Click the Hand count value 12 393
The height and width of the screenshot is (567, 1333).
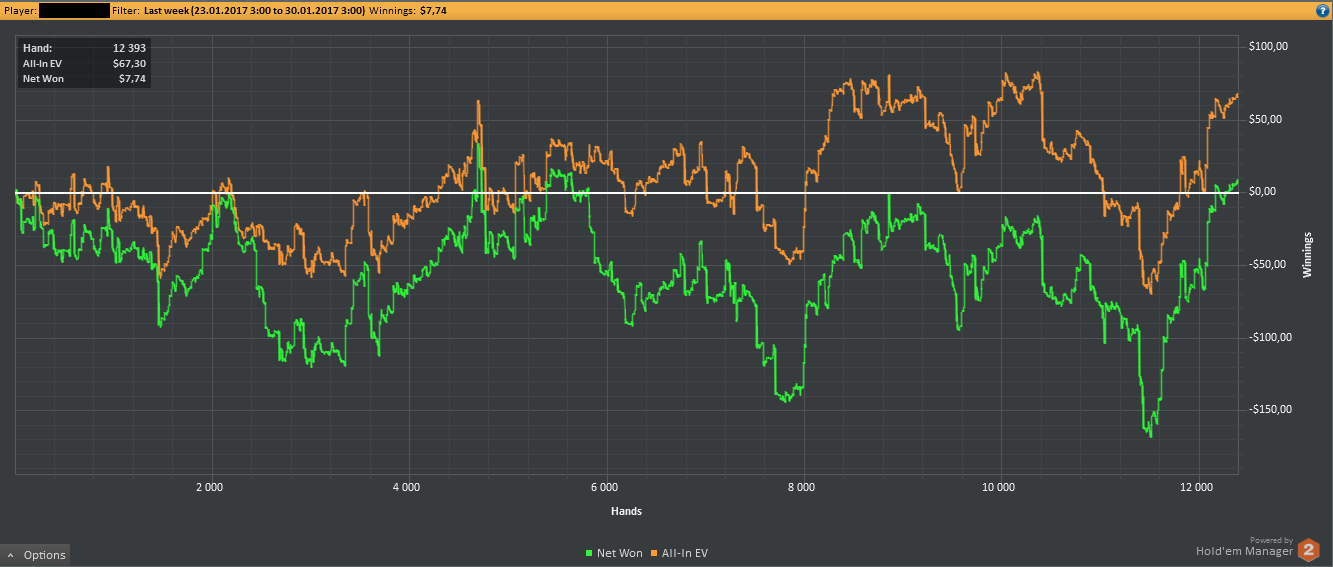click(x=128, y=48)
